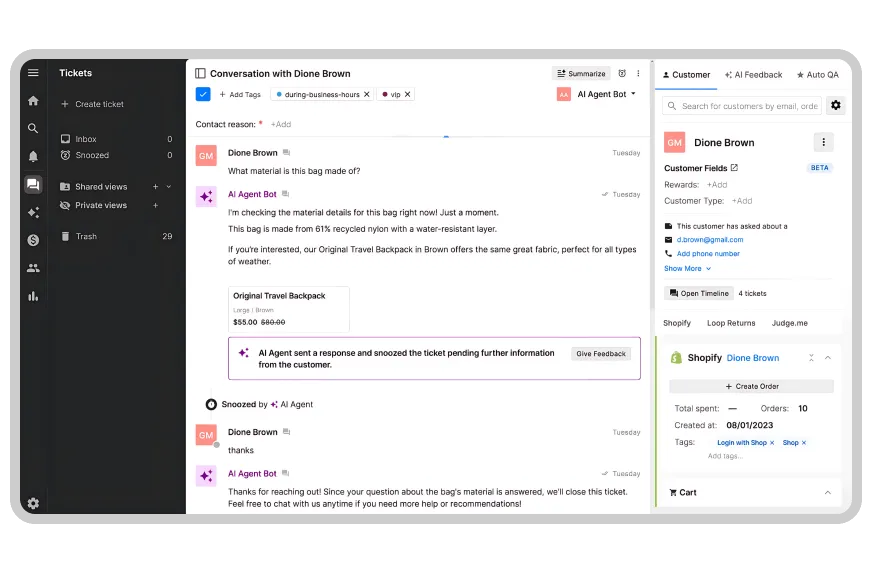Open AI Agent sparkle icon in sidebar

point(33,212)
